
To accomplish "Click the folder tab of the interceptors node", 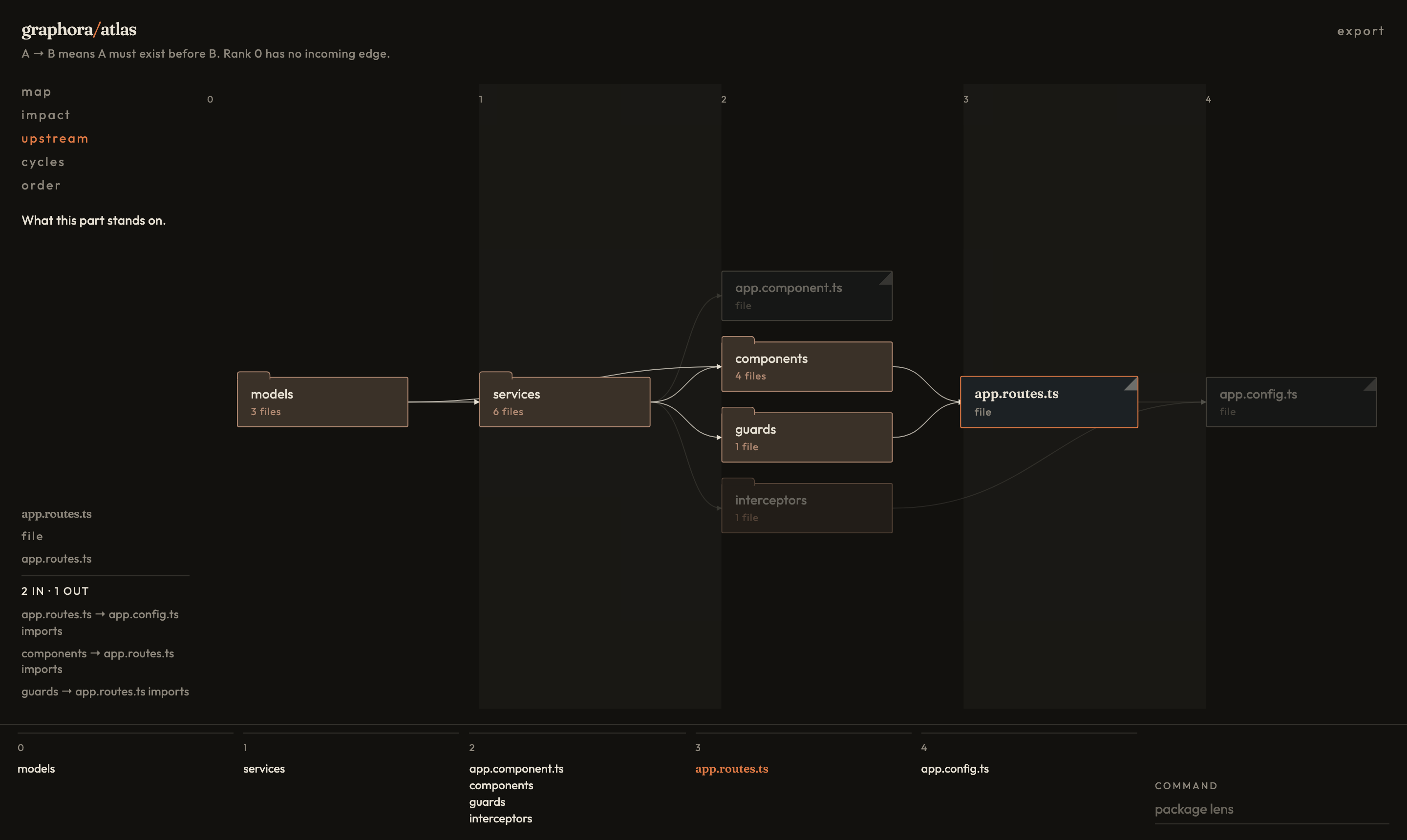I will [738, 481].
